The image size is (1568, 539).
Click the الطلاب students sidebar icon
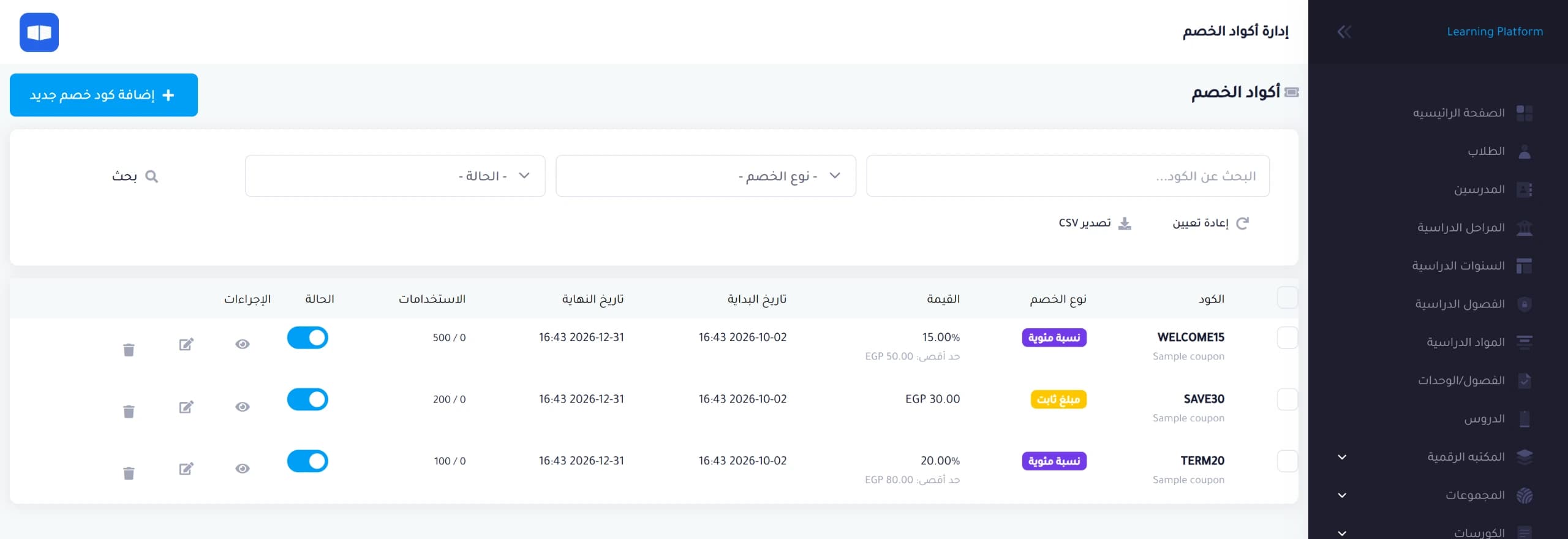click(x=1525, y=151)
